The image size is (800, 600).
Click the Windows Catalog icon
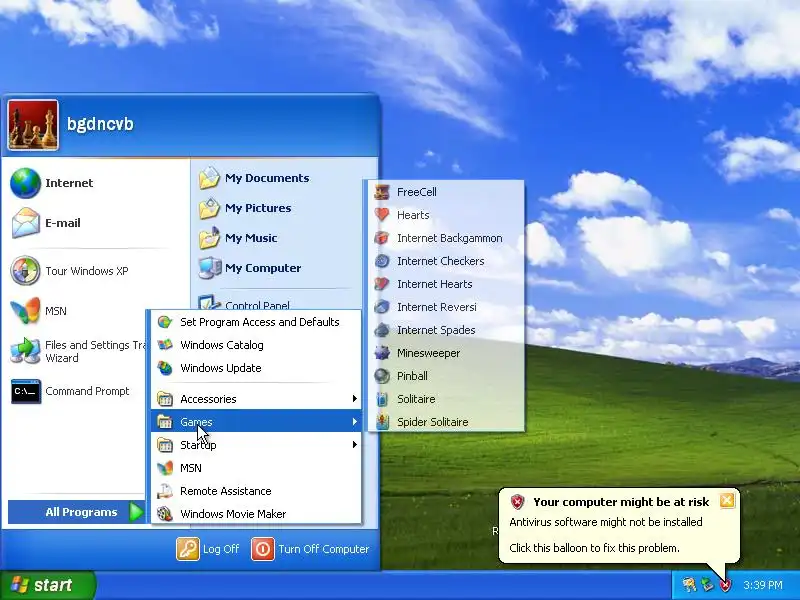tap(165, 345)
